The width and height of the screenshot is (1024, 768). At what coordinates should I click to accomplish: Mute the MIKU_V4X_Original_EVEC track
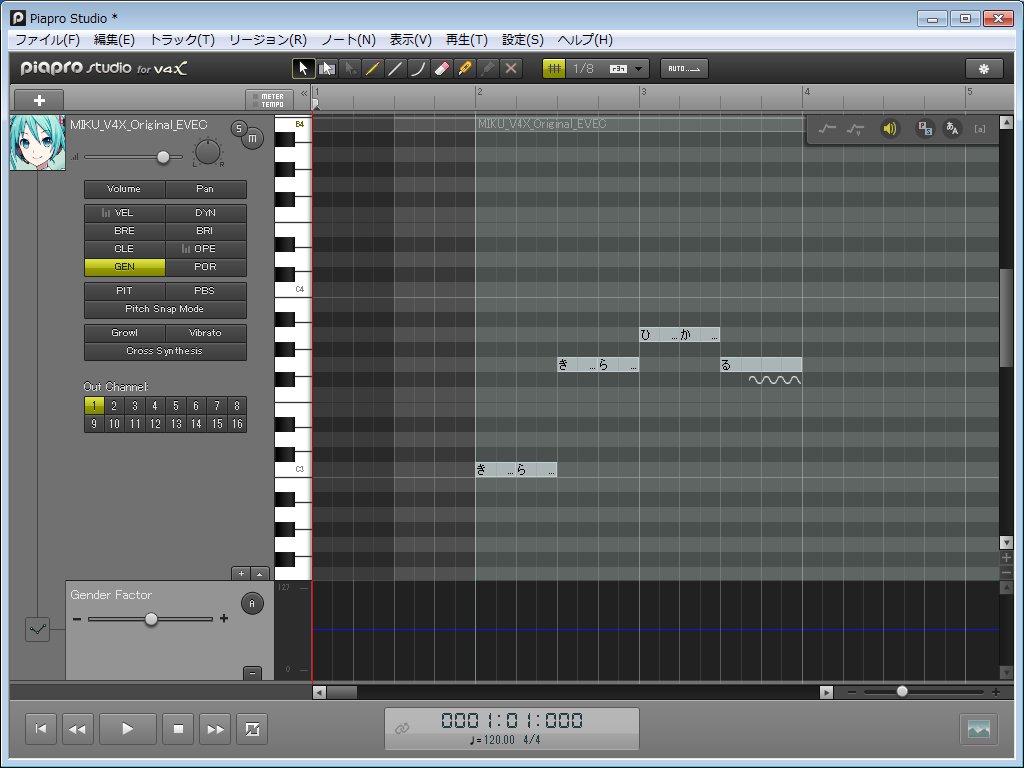253,138
